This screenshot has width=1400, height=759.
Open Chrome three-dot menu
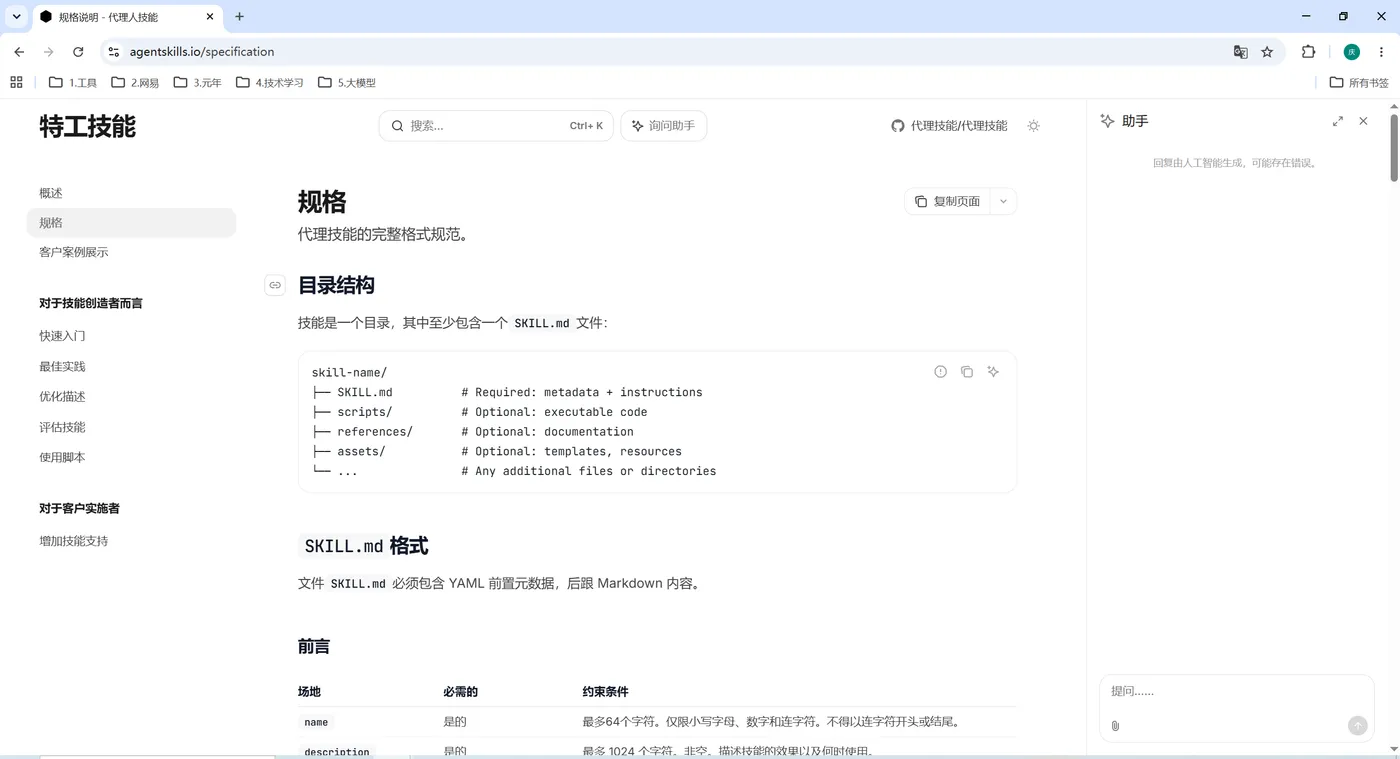(1381, 52)
